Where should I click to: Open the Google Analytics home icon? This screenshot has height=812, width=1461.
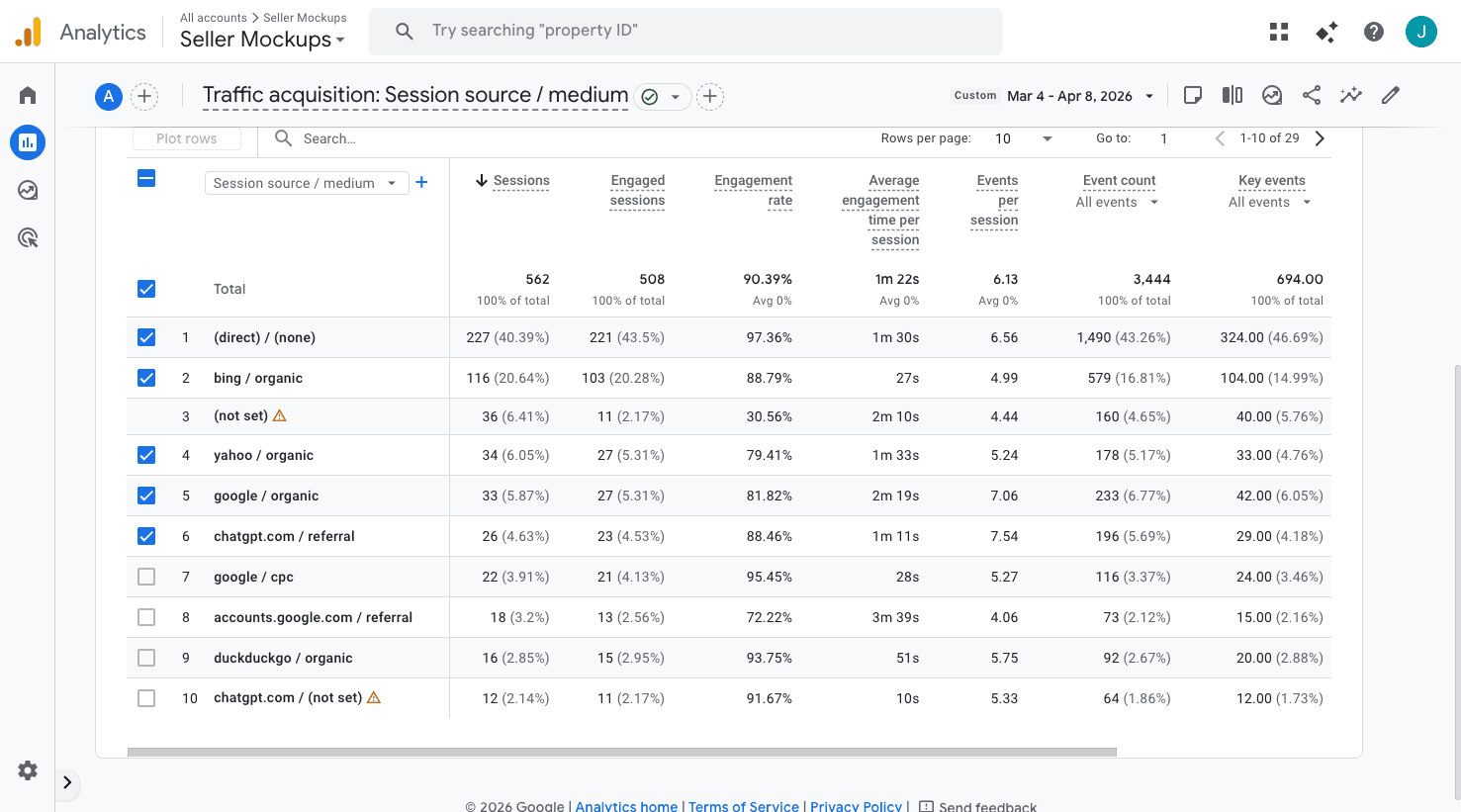[x=28, y=94]
